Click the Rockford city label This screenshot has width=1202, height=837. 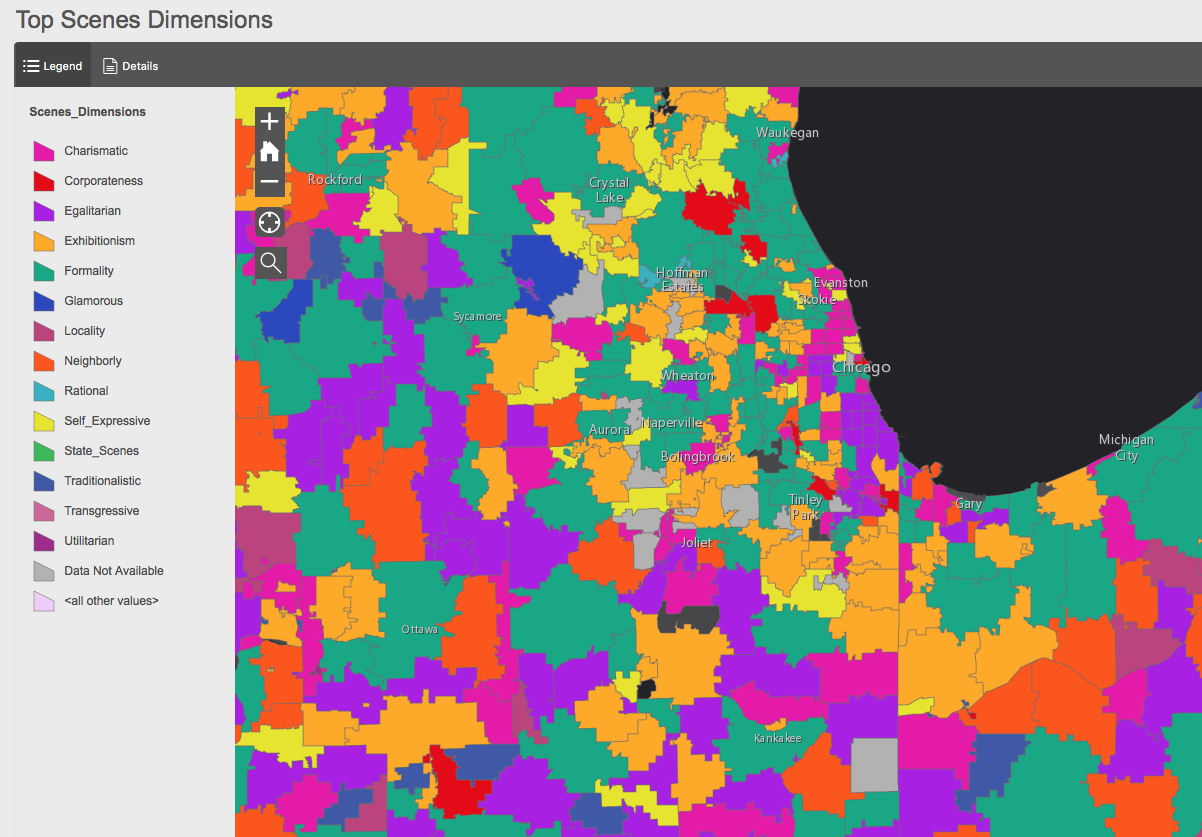coord(335,180)
